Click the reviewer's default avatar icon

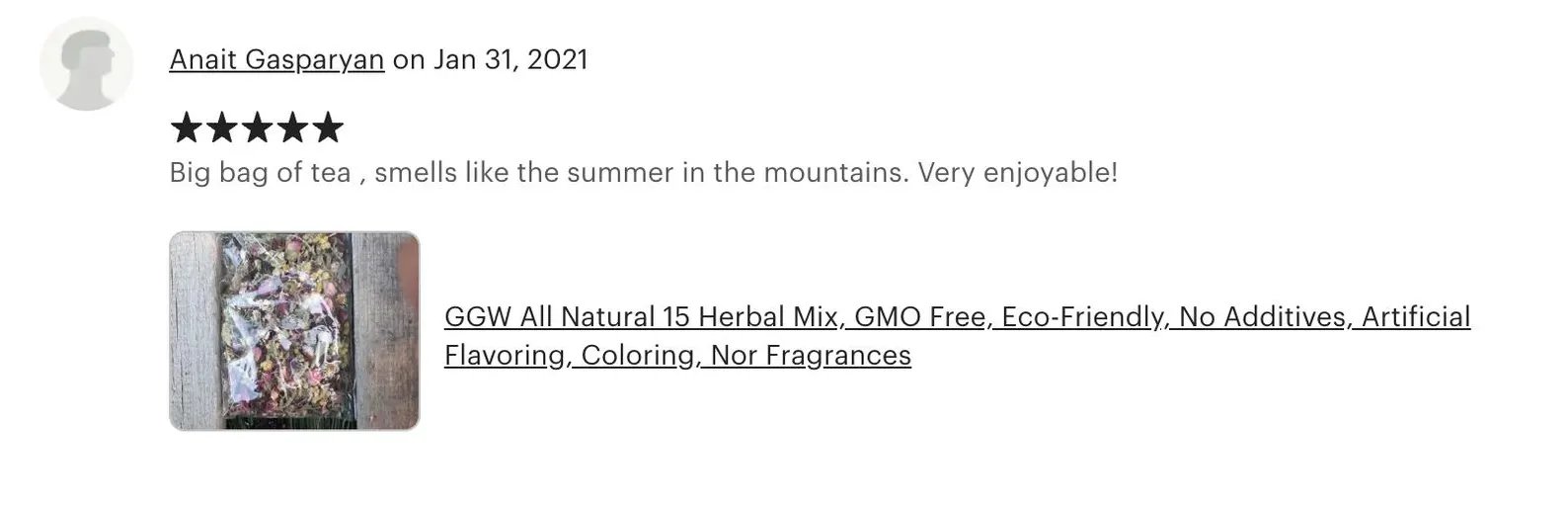click(x=86, y=63)
